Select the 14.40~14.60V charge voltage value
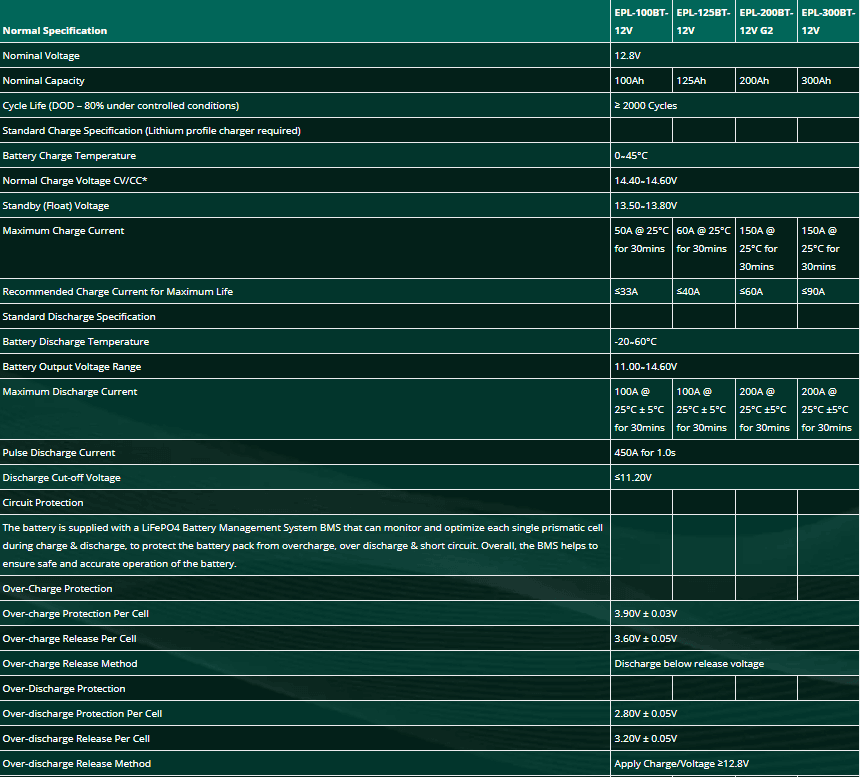The width and height of the screenshot is (860, 777). pyautogui.click(x=646, y=181)
